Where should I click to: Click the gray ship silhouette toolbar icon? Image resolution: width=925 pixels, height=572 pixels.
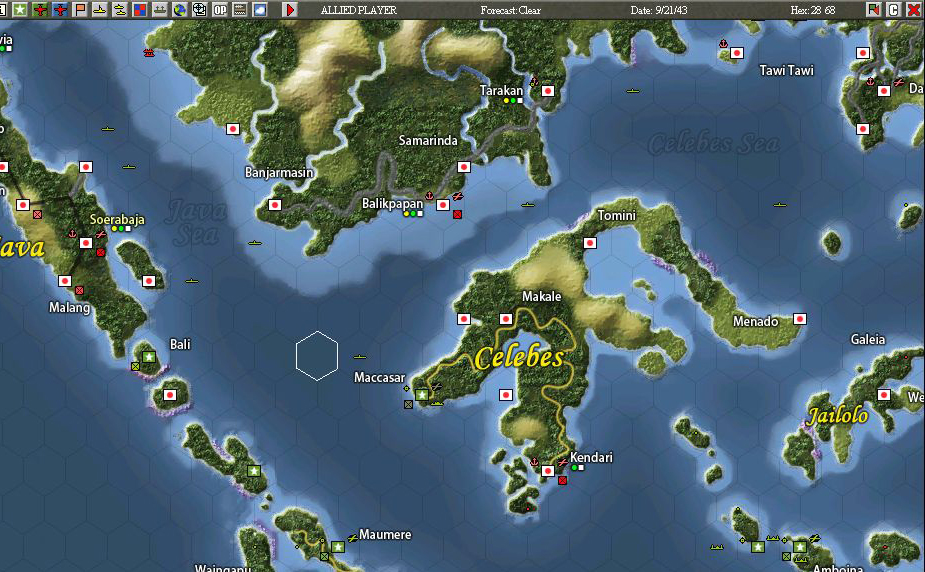(160, 9)
